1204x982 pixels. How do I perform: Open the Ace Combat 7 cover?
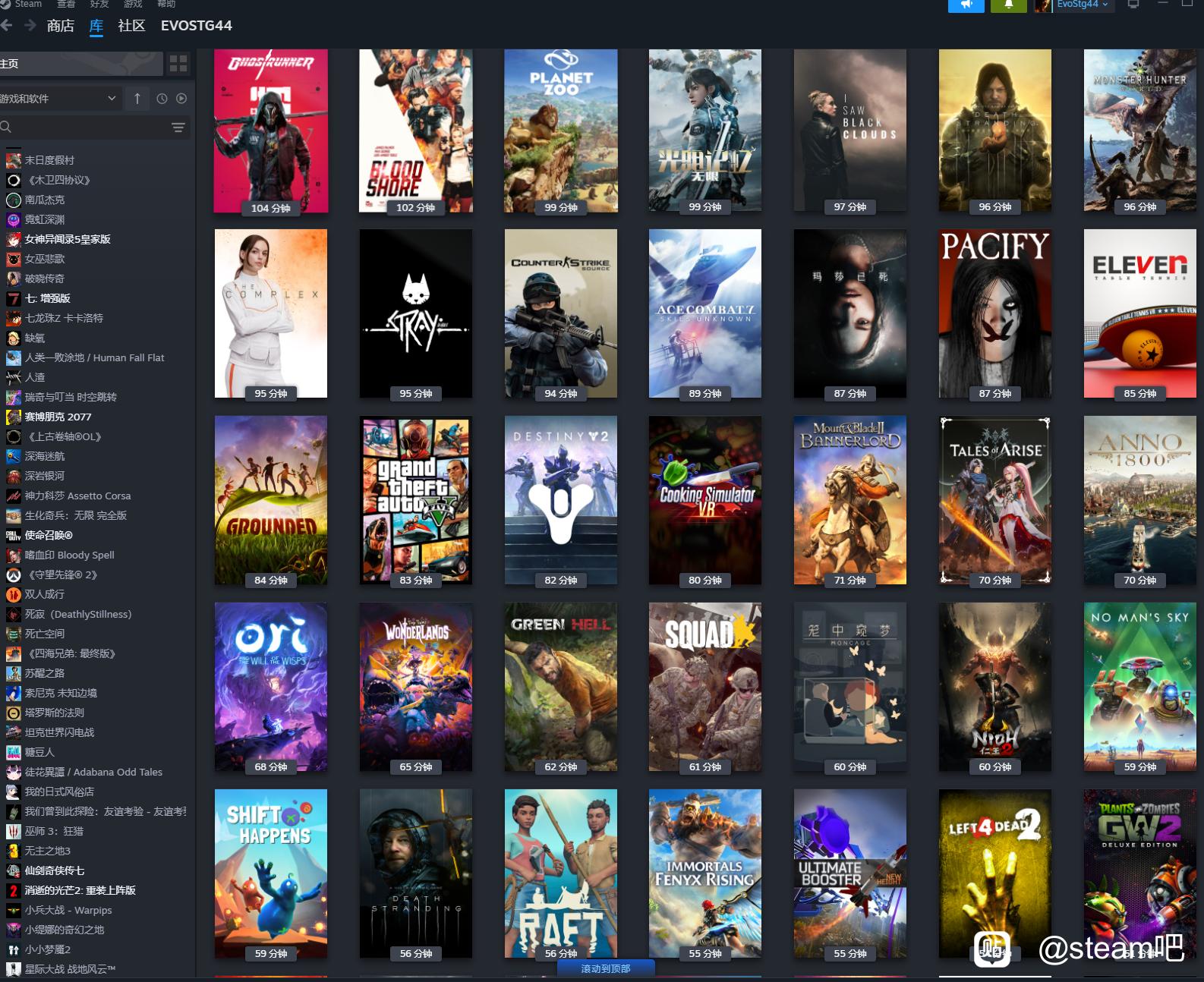point(705,313)
